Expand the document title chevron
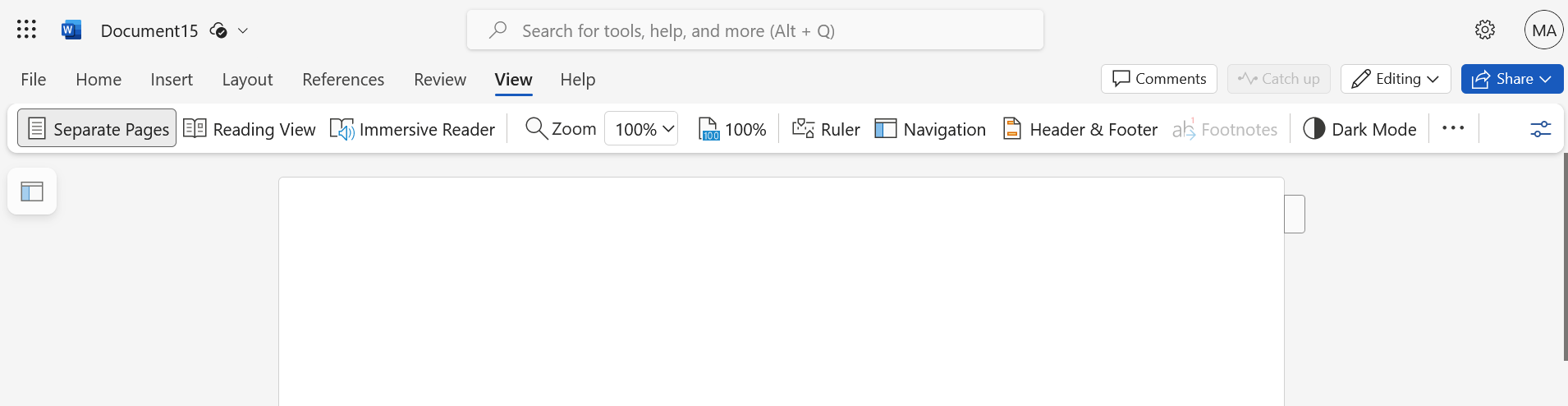This screenshot has height=406, width=1568. (x=243, y=30)
